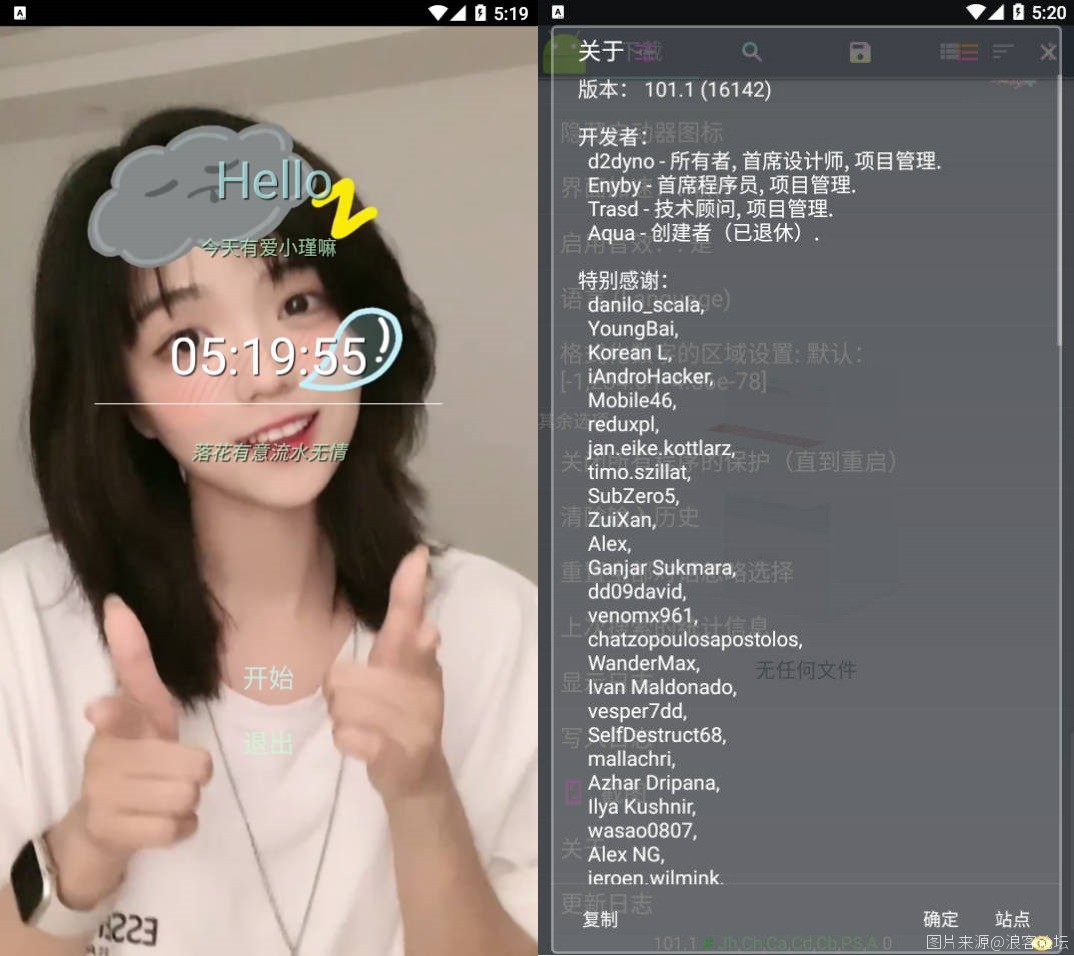The image size is (1074, 956).
Task: Click the A keyboard icon in left status bar
Action: coord(20,12)
